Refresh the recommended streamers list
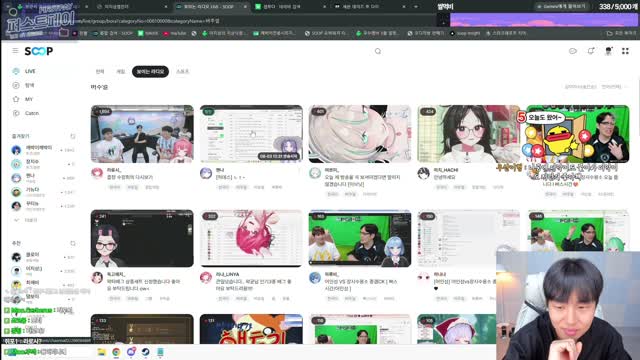 (x=73, y=243)
